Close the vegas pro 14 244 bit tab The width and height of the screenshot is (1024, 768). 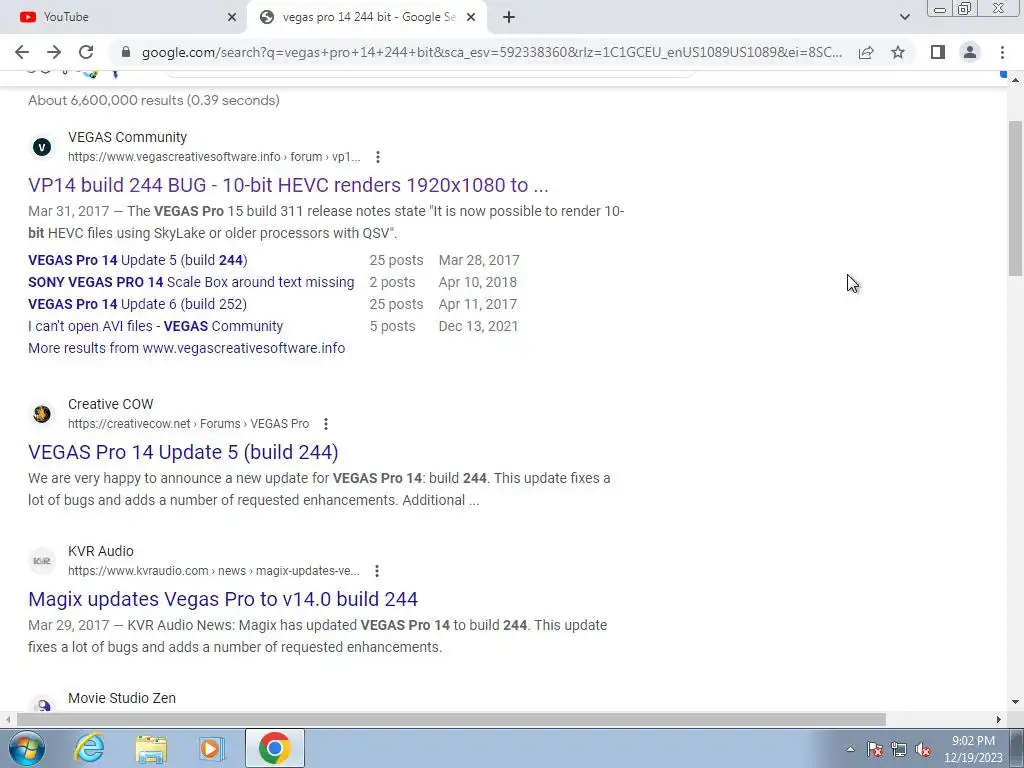471,17
